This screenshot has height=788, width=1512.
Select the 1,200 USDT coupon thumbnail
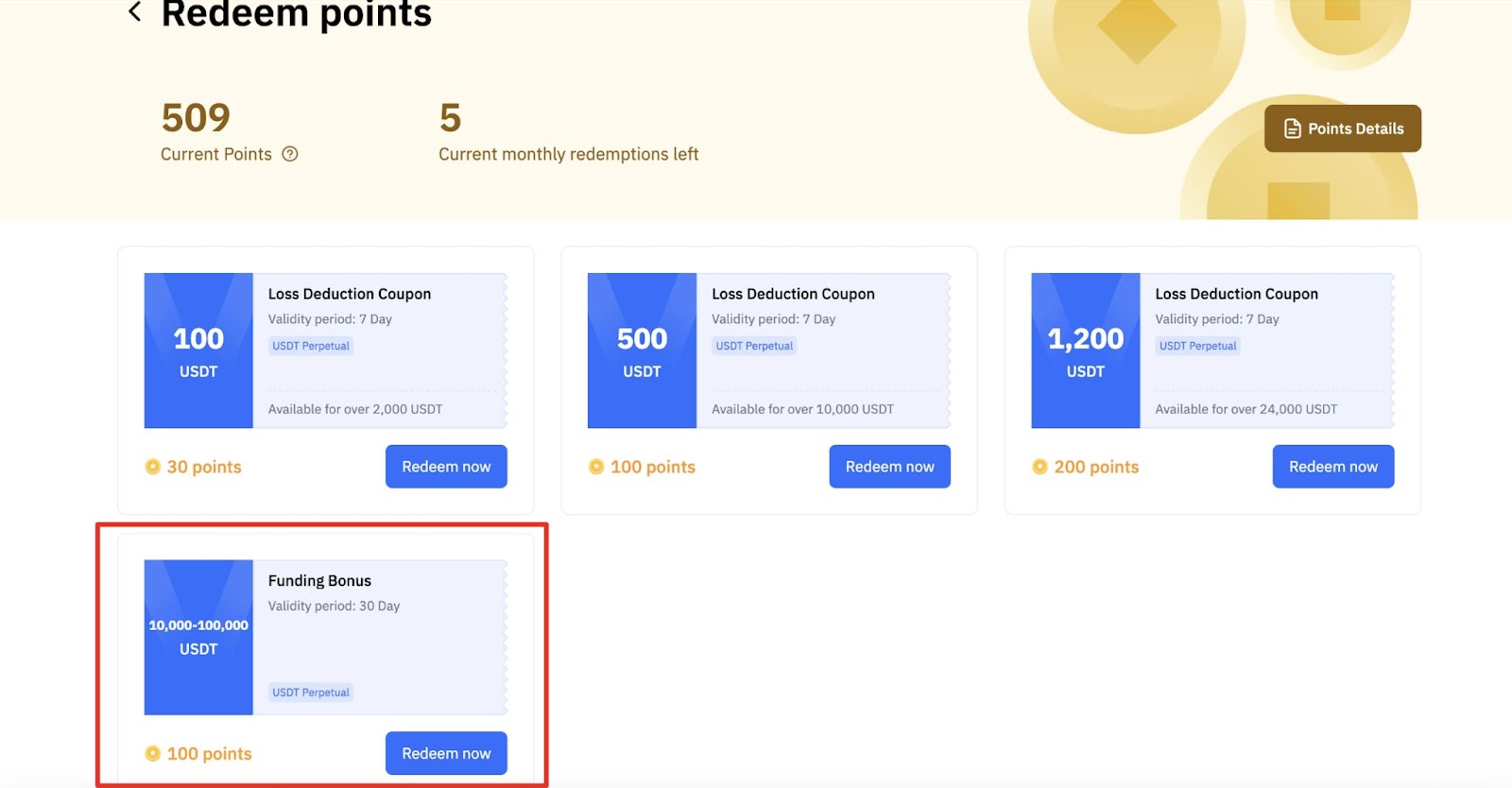tap(1085, 351)
